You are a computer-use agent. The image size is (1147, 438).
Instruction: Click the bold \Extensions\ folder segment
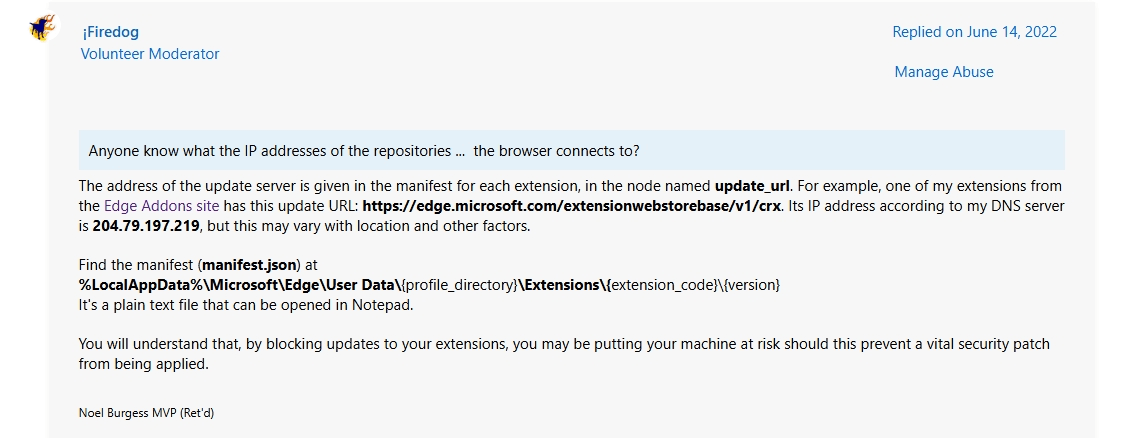[563, 285]
